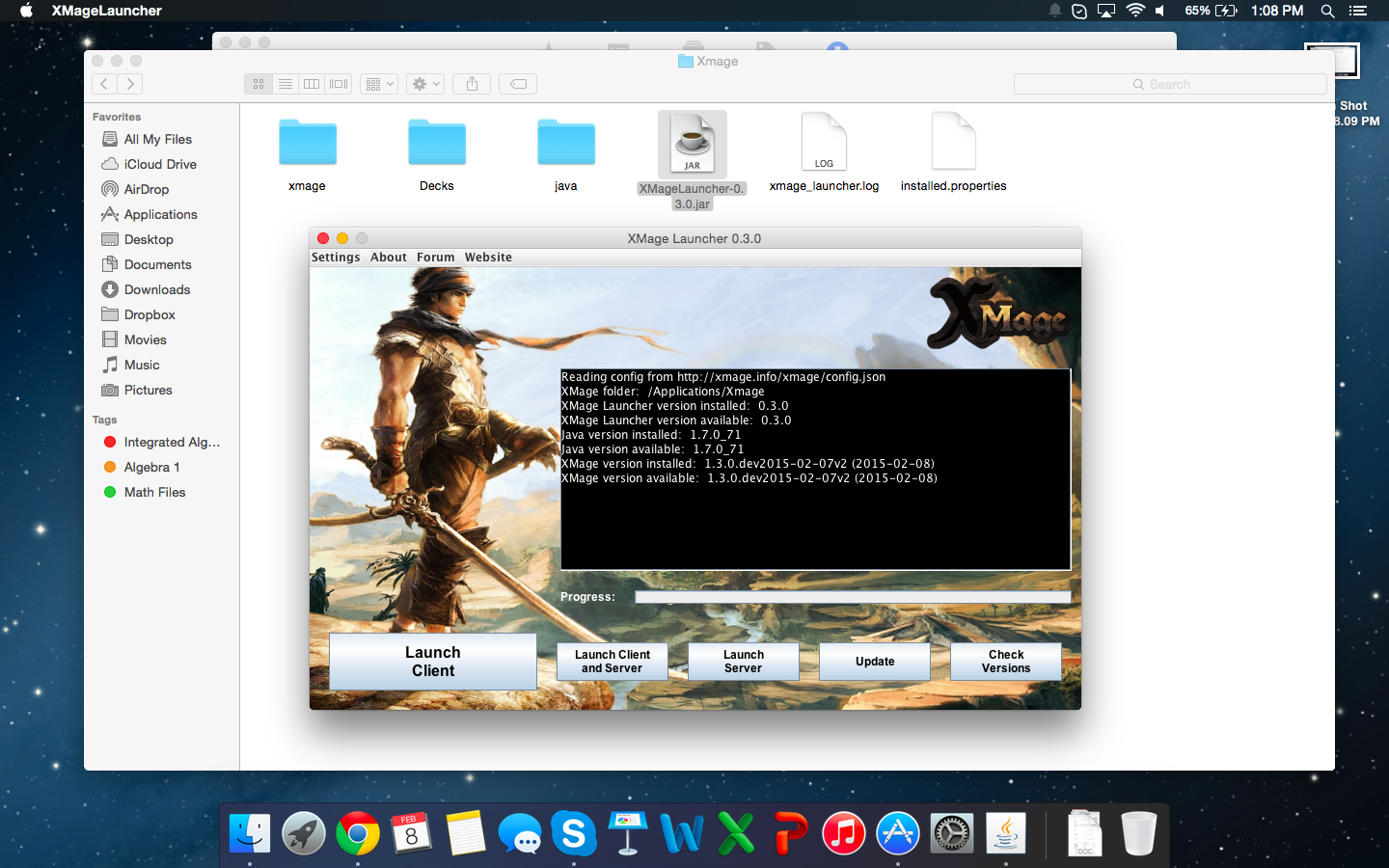Click Finder back navigation arrow
Viewport: 1389px width, 868px height.
(104, 84)
